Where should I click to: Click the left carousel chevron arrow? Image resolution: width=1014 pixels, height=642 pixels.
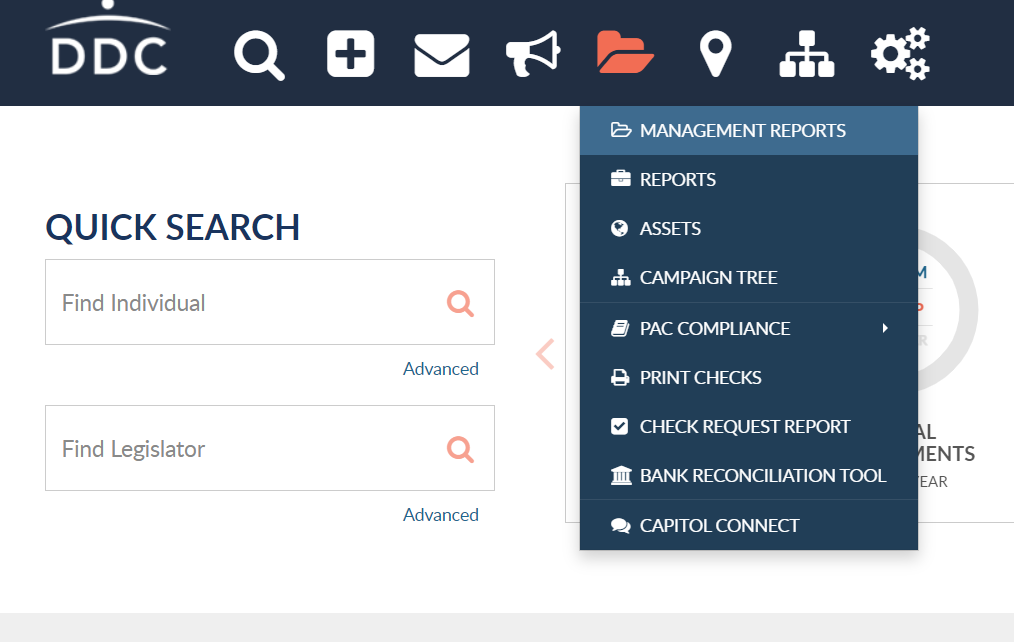[545, 354]
